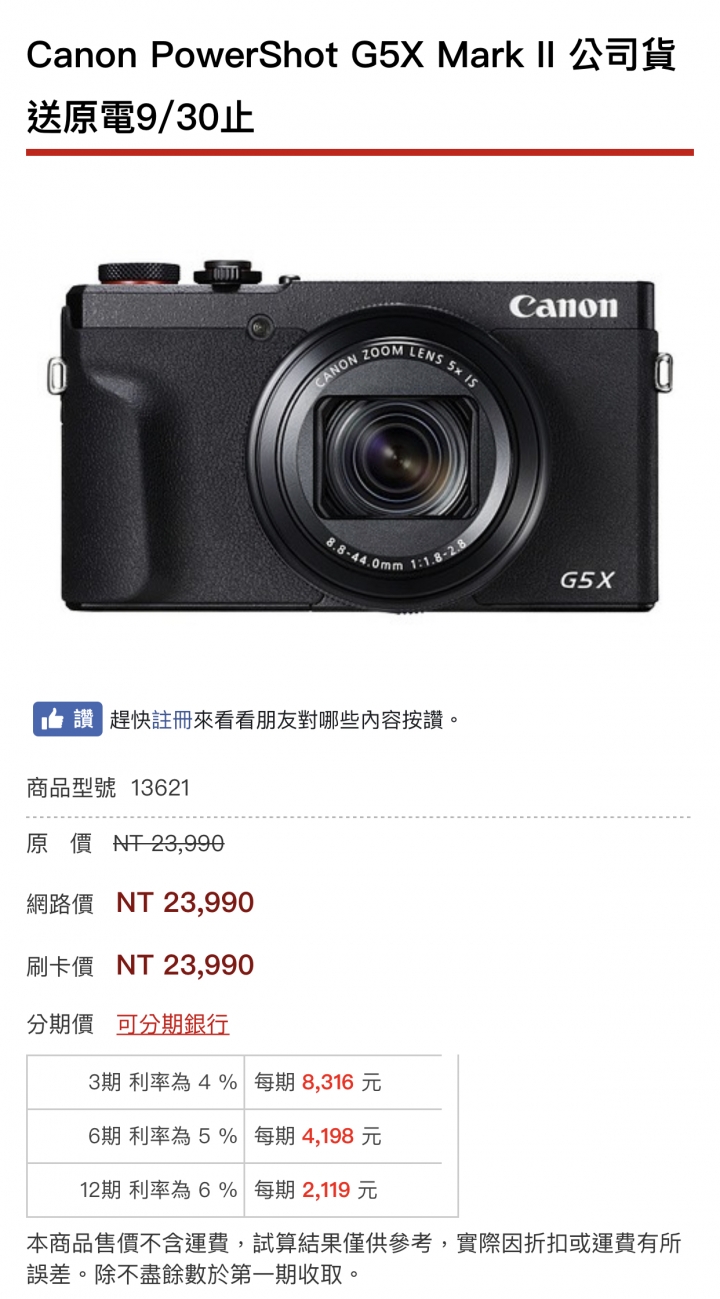Click the Canon logo on the camera body
This screenshot has height=1299, width=720.
pyautogui.click(x=563, y=306)
